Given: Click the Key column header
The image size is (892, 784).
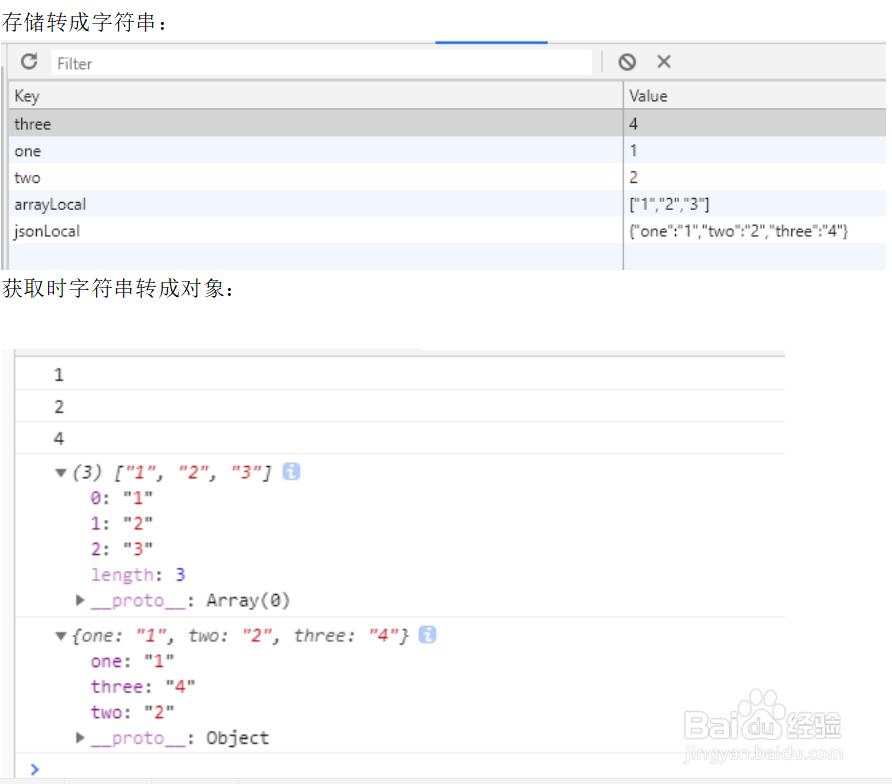Looking at the screenshot, I should pos(316,96).
